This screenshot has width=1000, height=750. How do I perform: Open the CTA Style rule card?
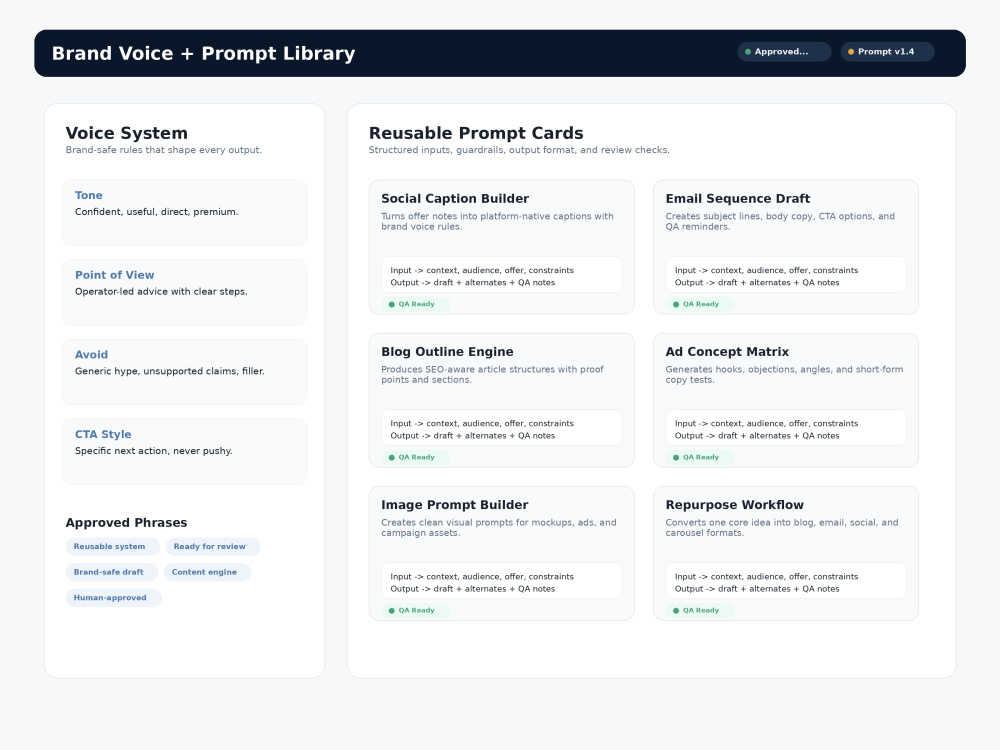[x=184, y=452]
